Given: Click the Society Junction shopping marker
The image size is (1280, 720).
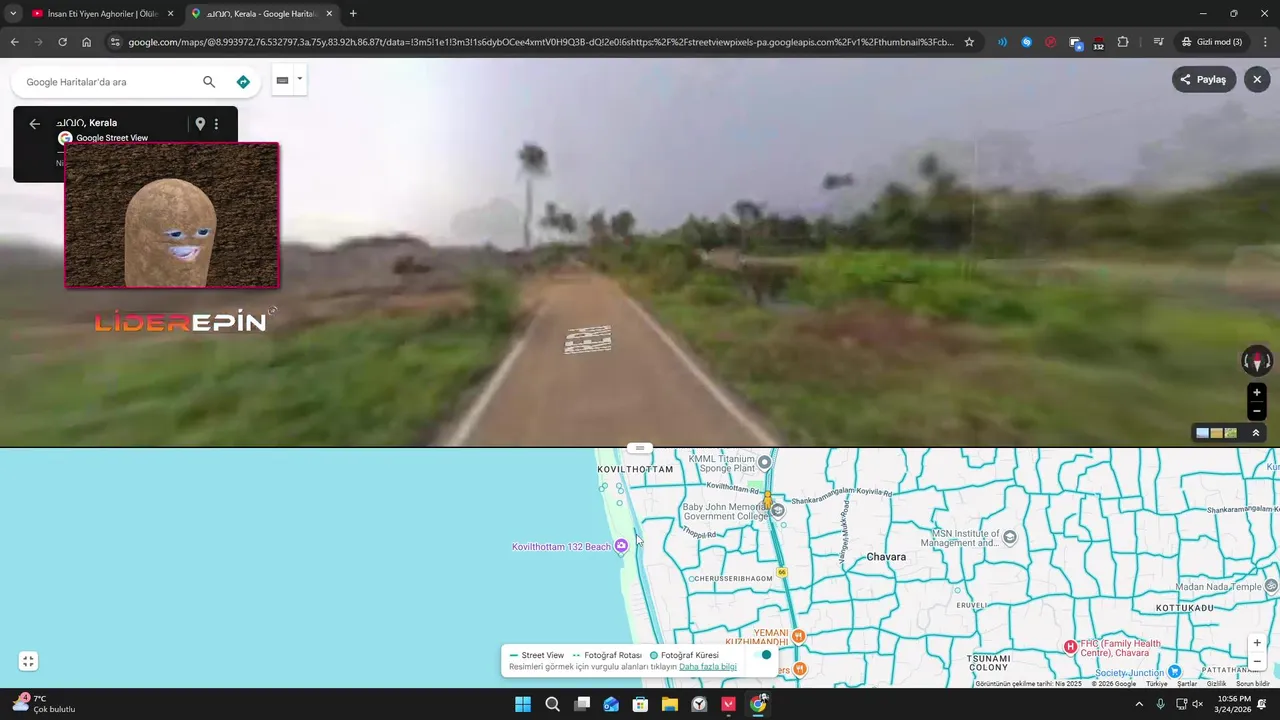Looking at the screenshot, I should coord(1175,672).
